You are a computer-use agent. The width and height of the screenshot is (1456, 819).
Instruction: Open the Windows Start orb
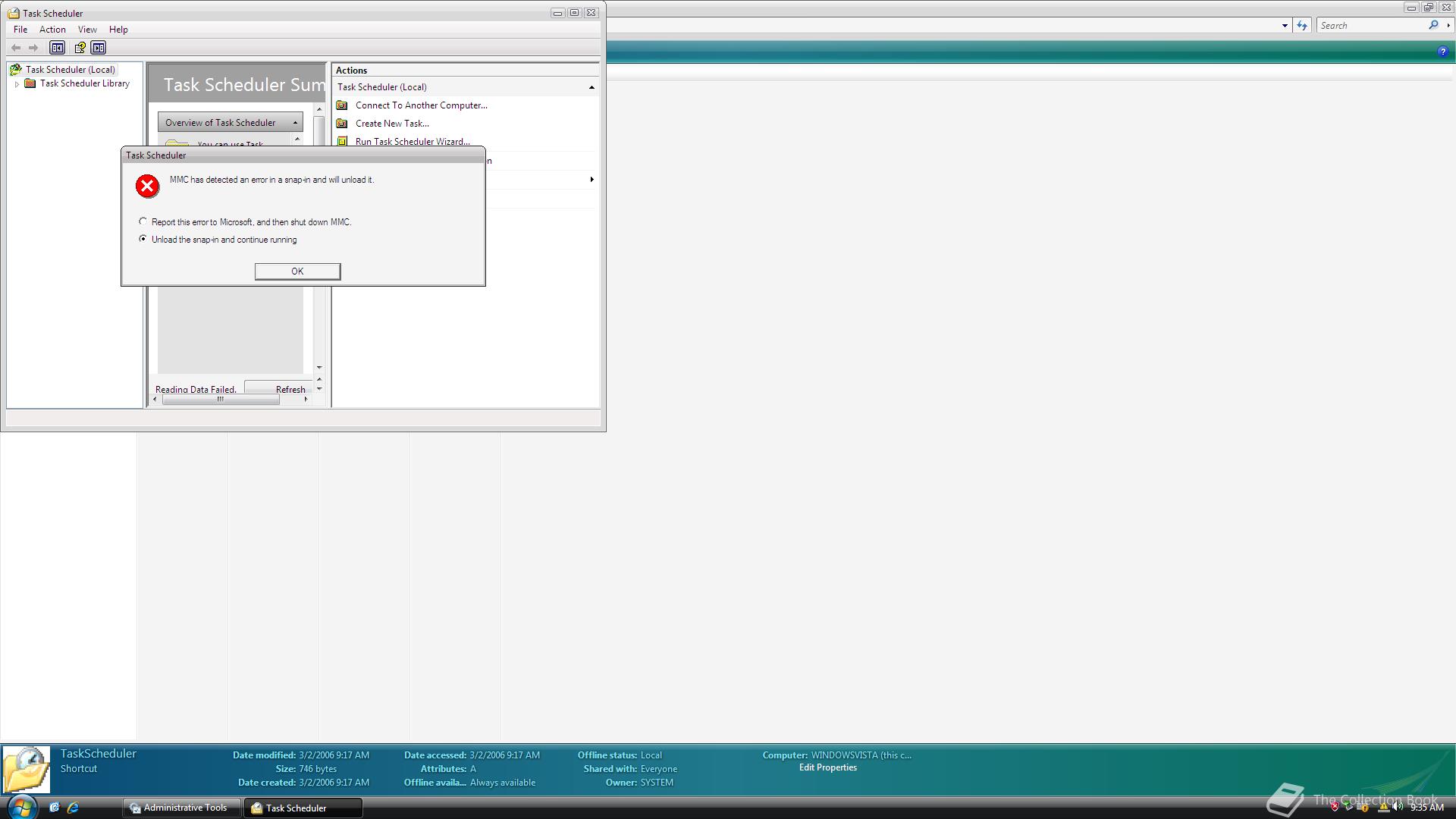pos(21,807)
